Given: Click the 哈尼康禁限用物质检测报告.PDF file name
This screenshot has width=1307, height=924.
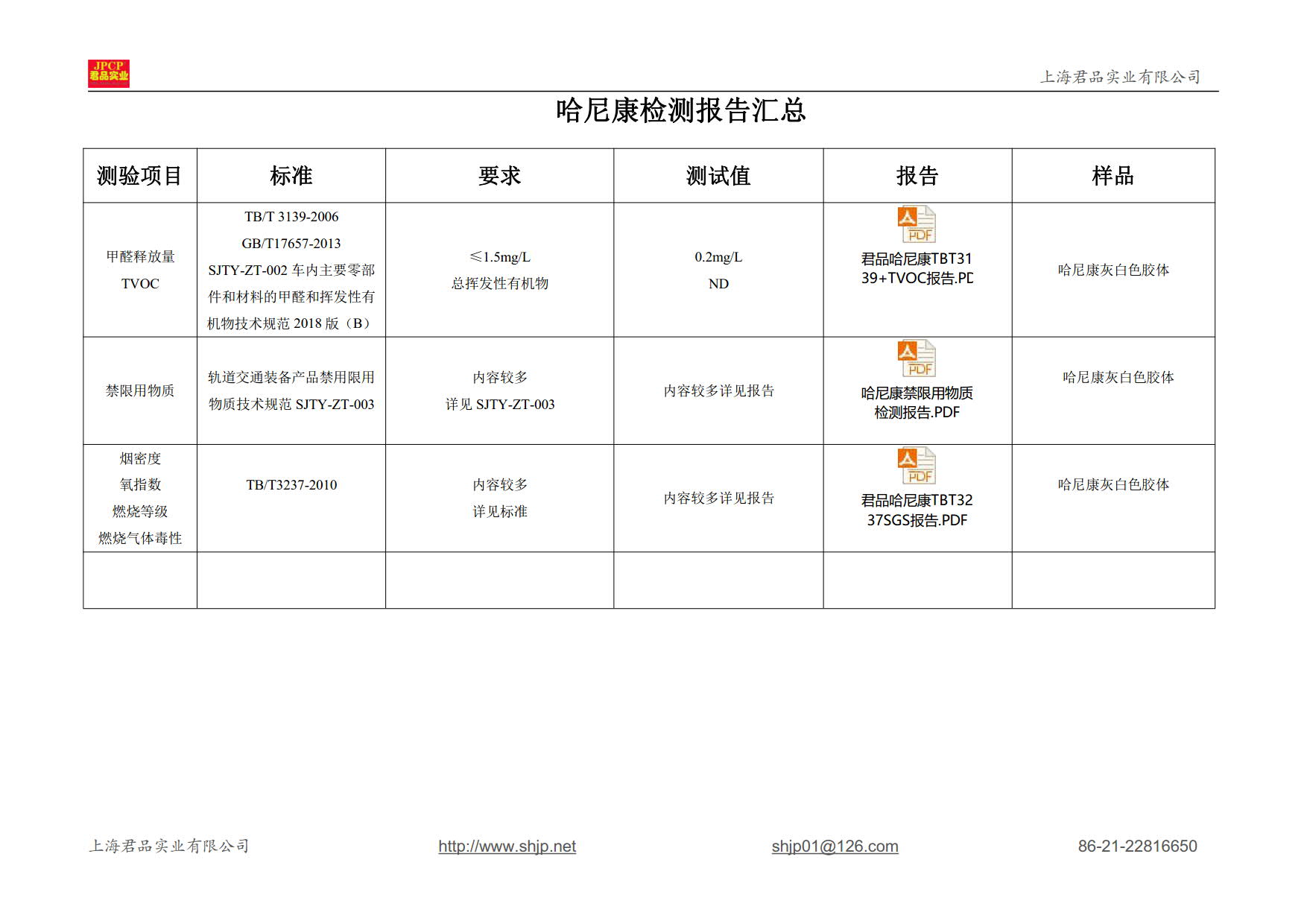Looking at the screenshot, I should coord(917,402).
